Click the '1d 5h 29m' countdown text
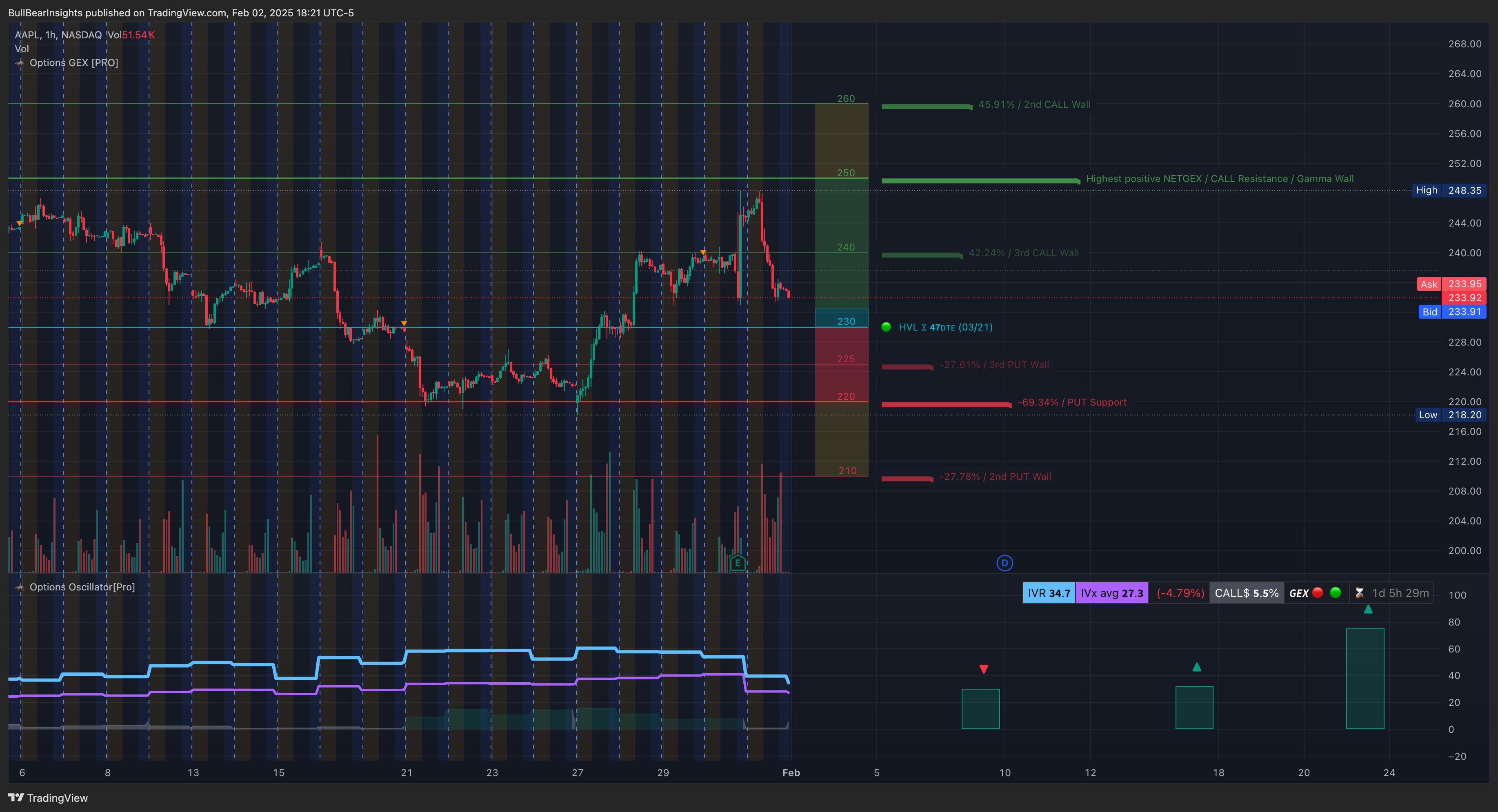This screenshot has width=1498, height=812. 1400,593
